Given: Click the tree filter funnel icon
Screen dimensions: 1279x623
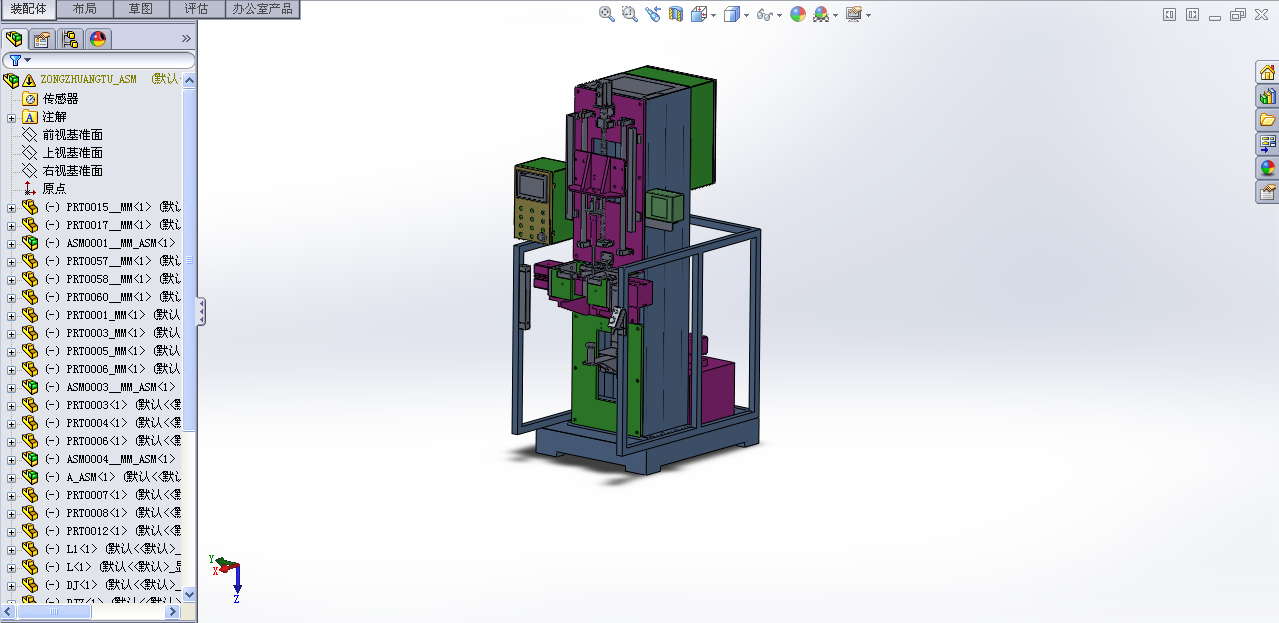Looking at the screenshot, I should click(15, 60).
